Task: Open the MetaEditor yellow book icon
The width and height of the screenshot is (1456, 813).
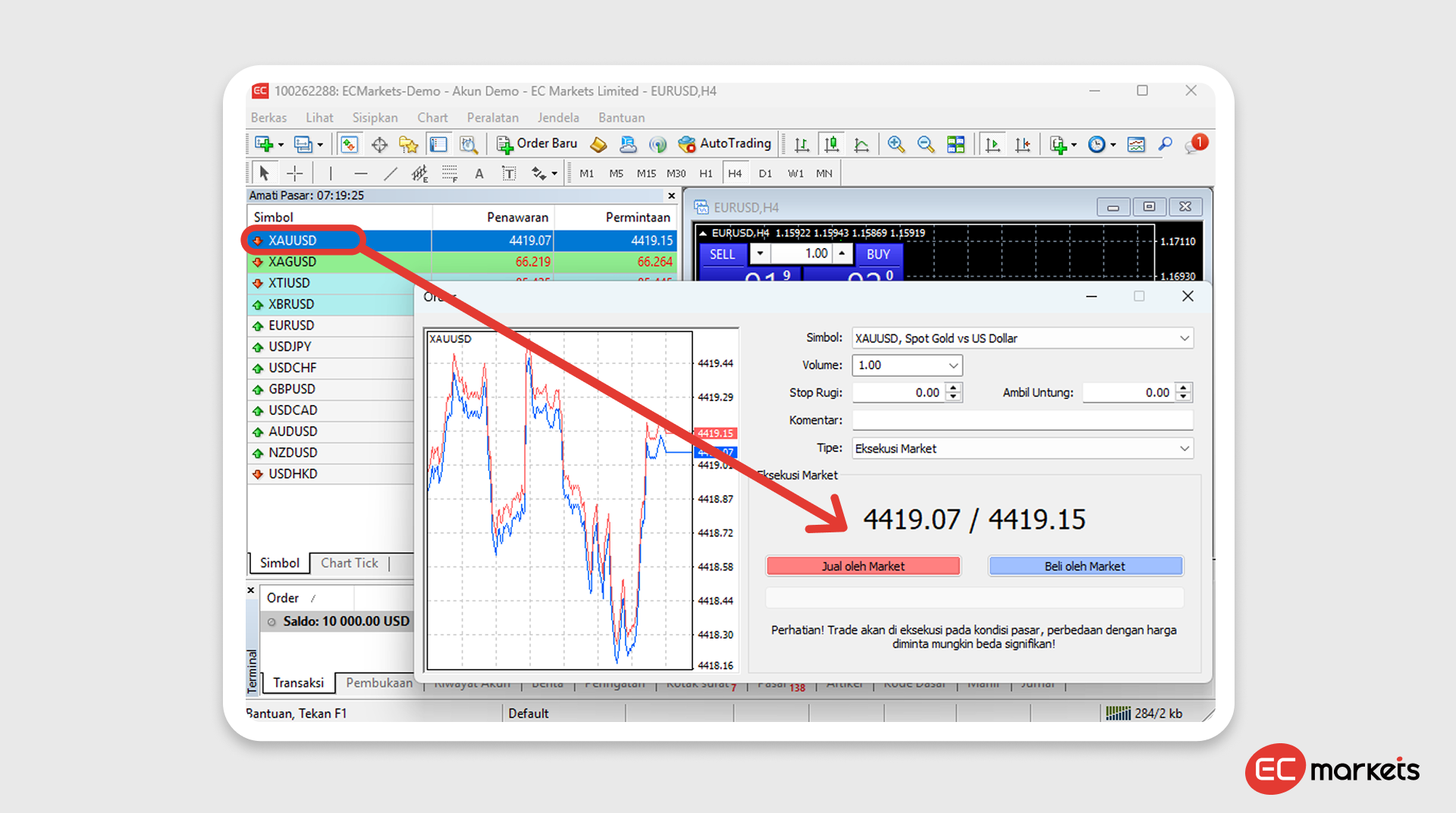Action: point(599,144)
